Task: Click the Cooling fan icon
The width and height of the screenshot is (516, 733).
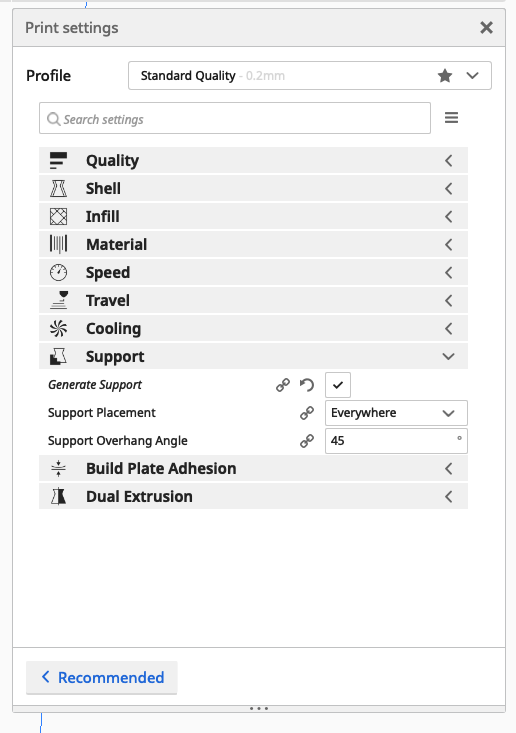Action: [x=58, y=329]
